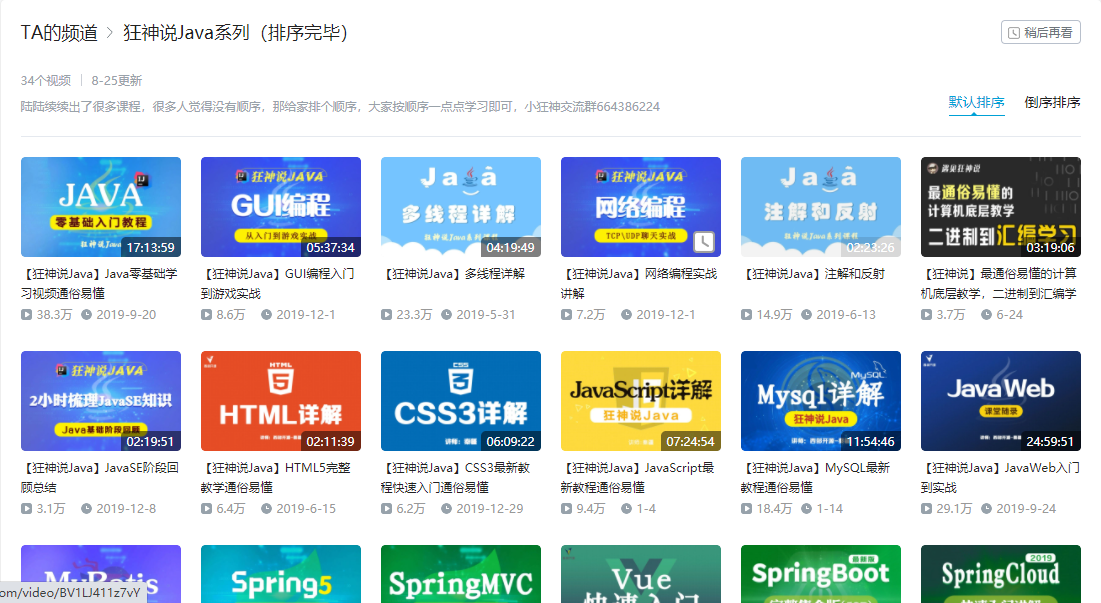1101x603 pixels.
Task: Click play count icon beside 9.4万
Action: tap(567, 508)
